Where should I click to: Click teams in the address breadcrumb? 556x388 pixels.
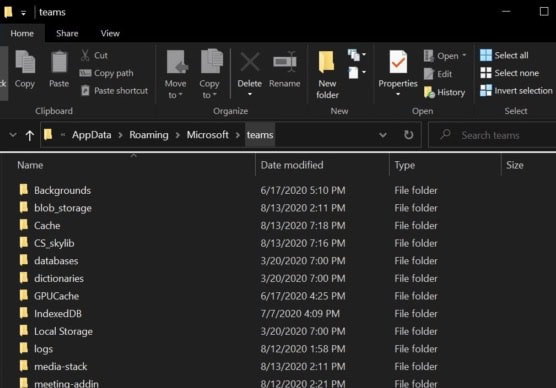pos(260,135)
